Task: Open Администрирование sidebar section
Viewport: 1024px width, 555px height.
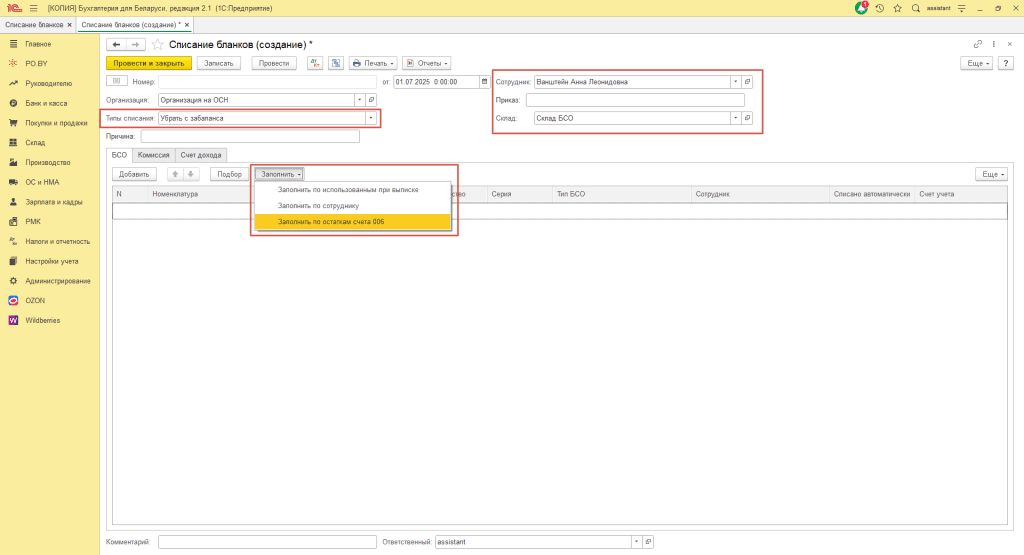Action: click(x=57, y=281)
